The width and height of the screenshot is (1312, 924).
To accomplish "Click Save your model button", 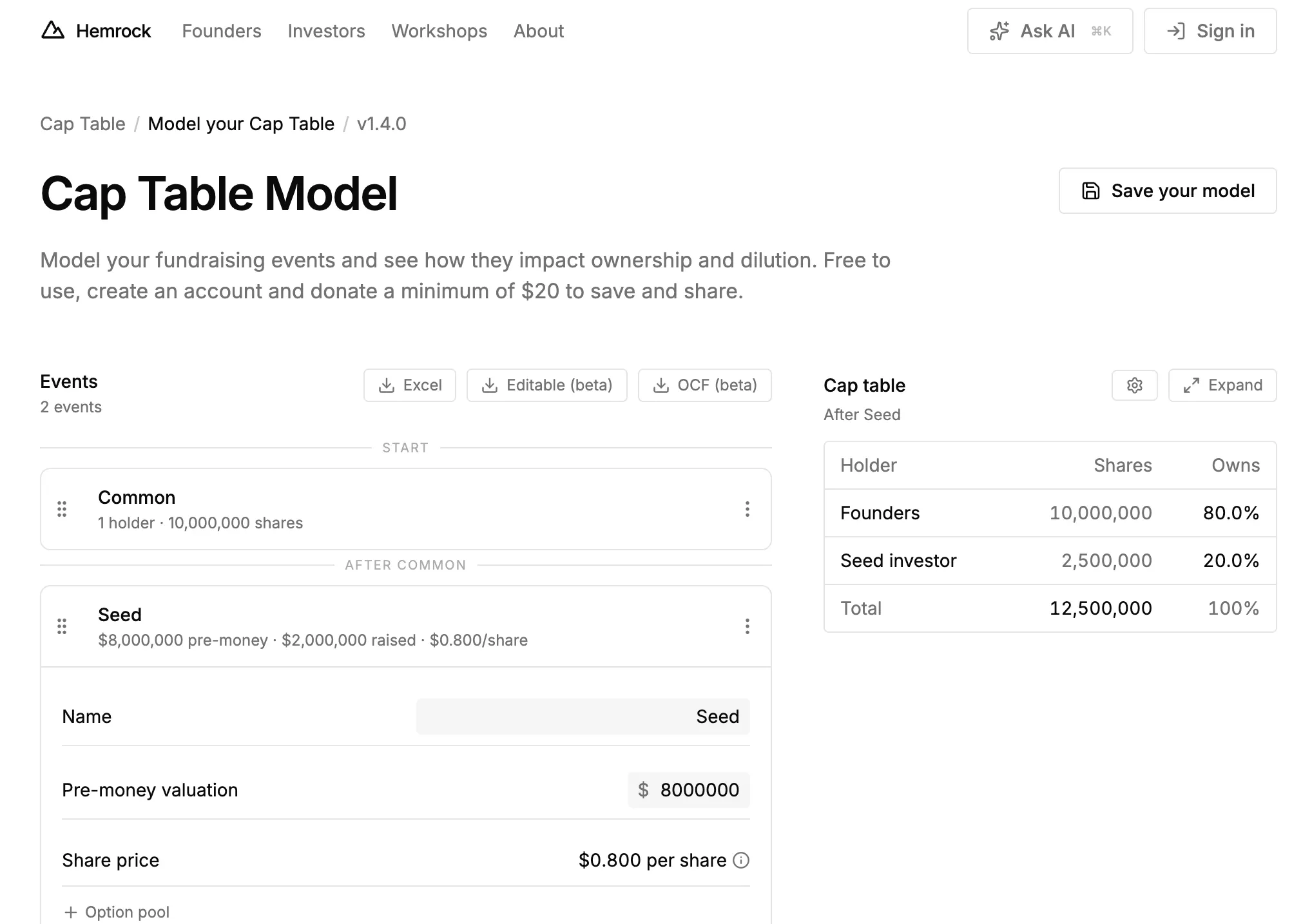I will pyautogui.click(x=1168, y=191).
